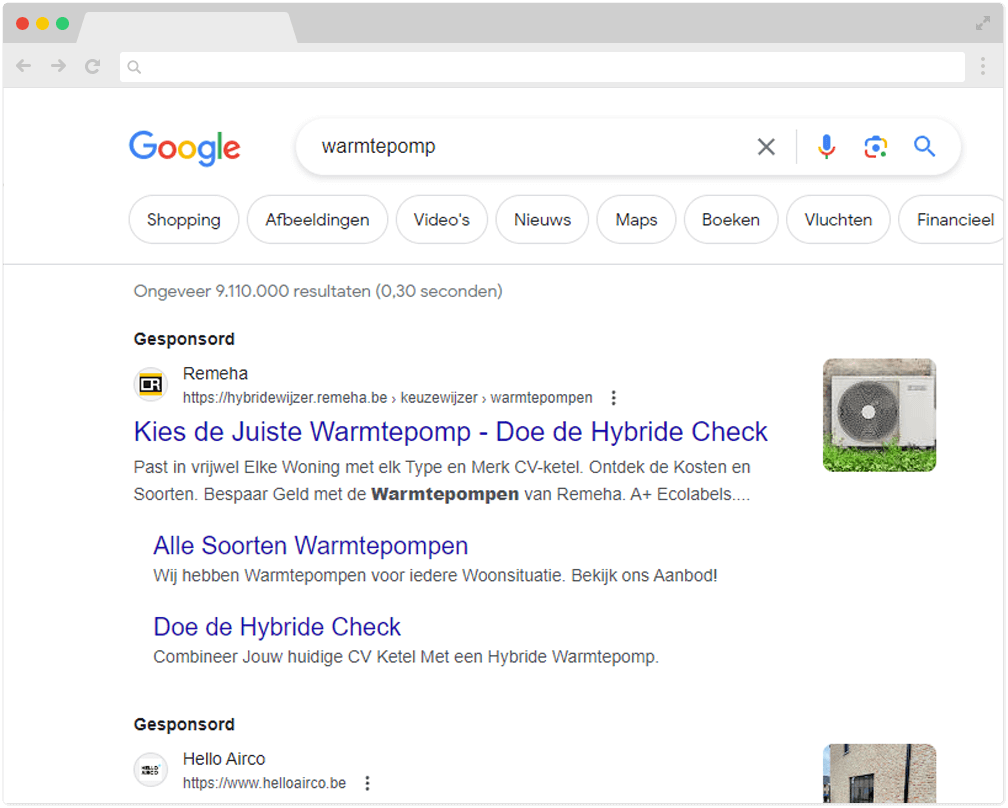This screenshot has width=1008, height=808.
Task: Go back using the browser back arrow
Action: pos(24,66)
